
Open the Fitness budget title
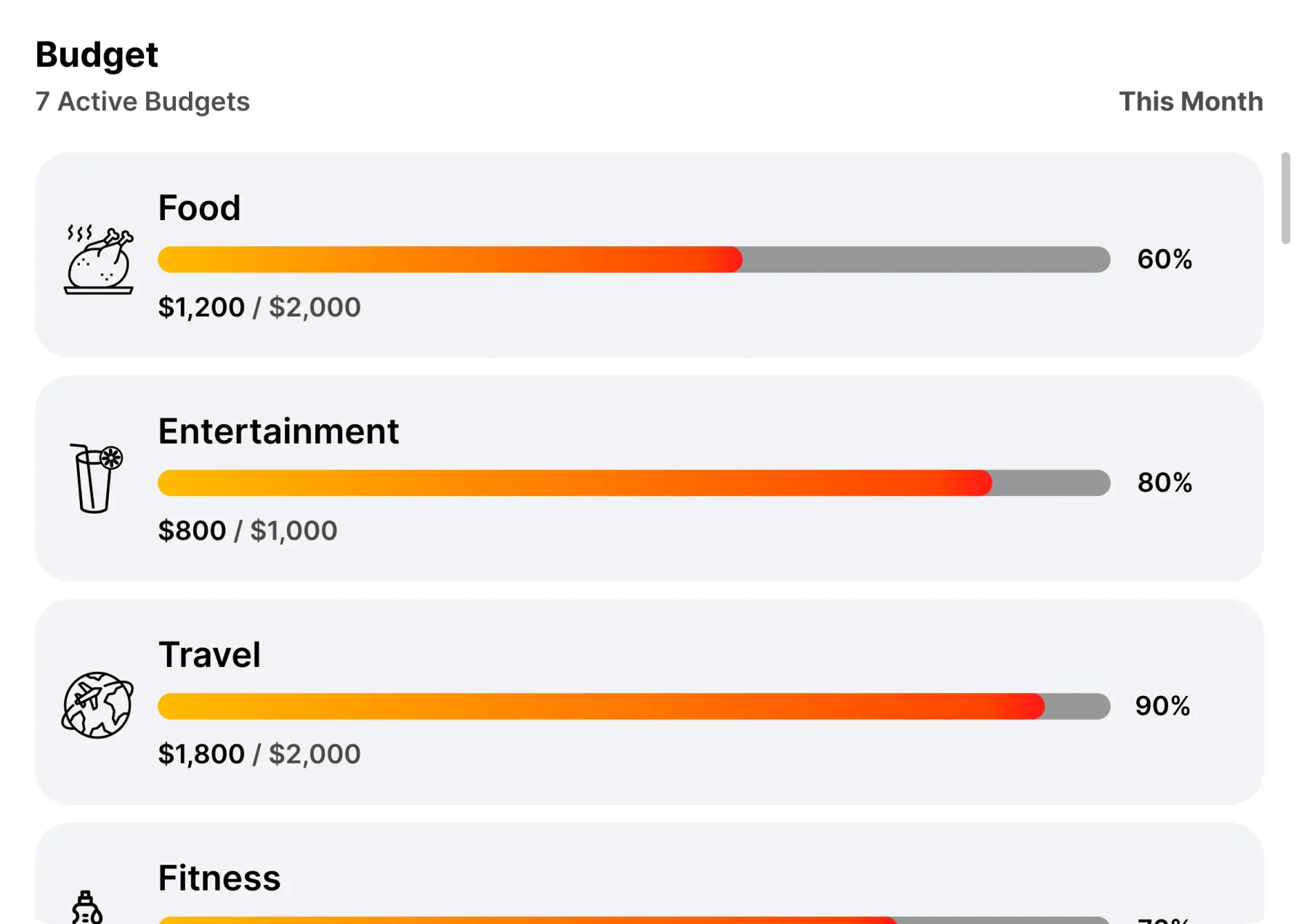point(219,878)
